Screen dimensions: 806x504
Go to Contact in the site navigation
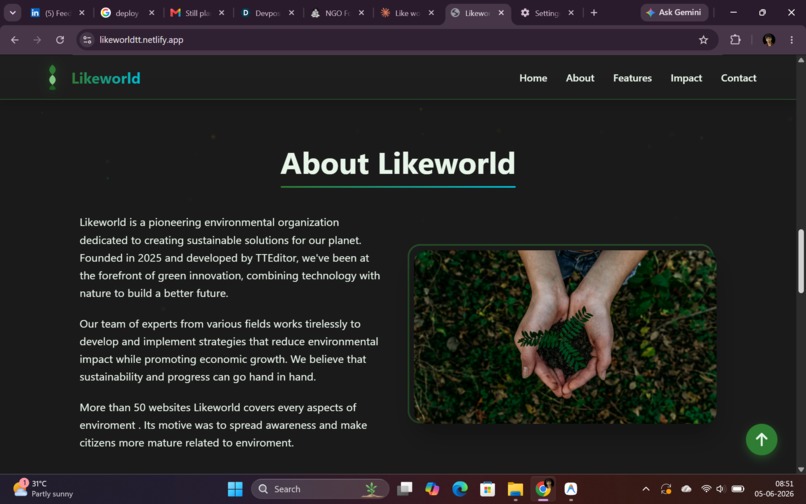click(x=738, y=78)
